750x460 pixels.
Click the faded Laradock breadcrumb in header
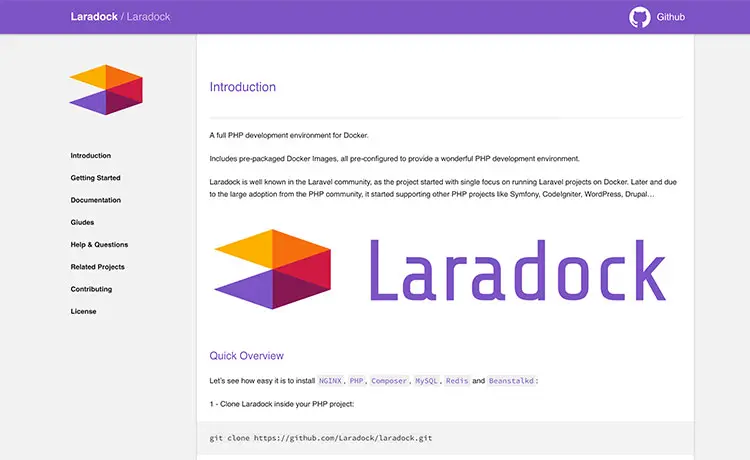click(x=148, y=17)
